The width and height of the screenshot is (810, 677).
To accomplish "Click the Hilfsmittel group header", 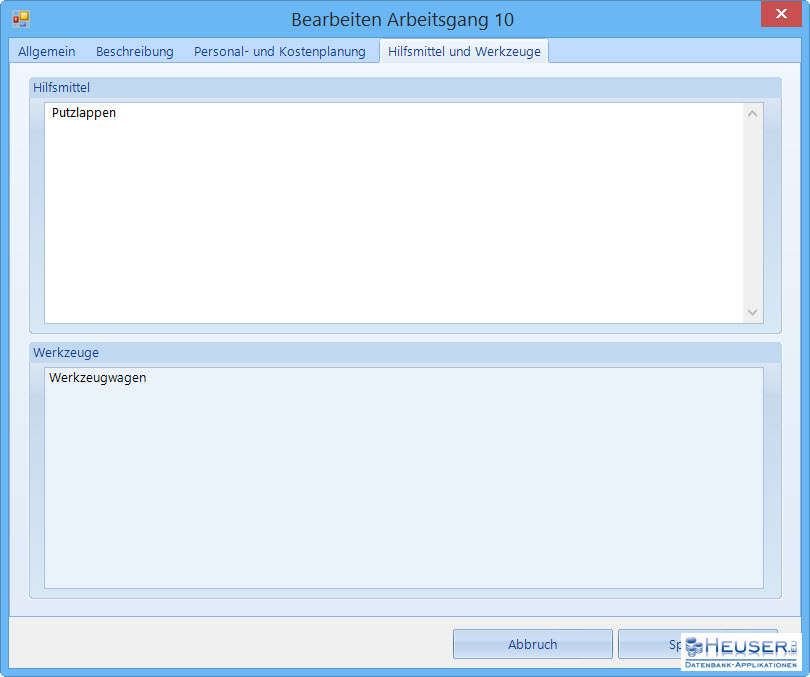I will pyautogui.click(x=61, y=88).
